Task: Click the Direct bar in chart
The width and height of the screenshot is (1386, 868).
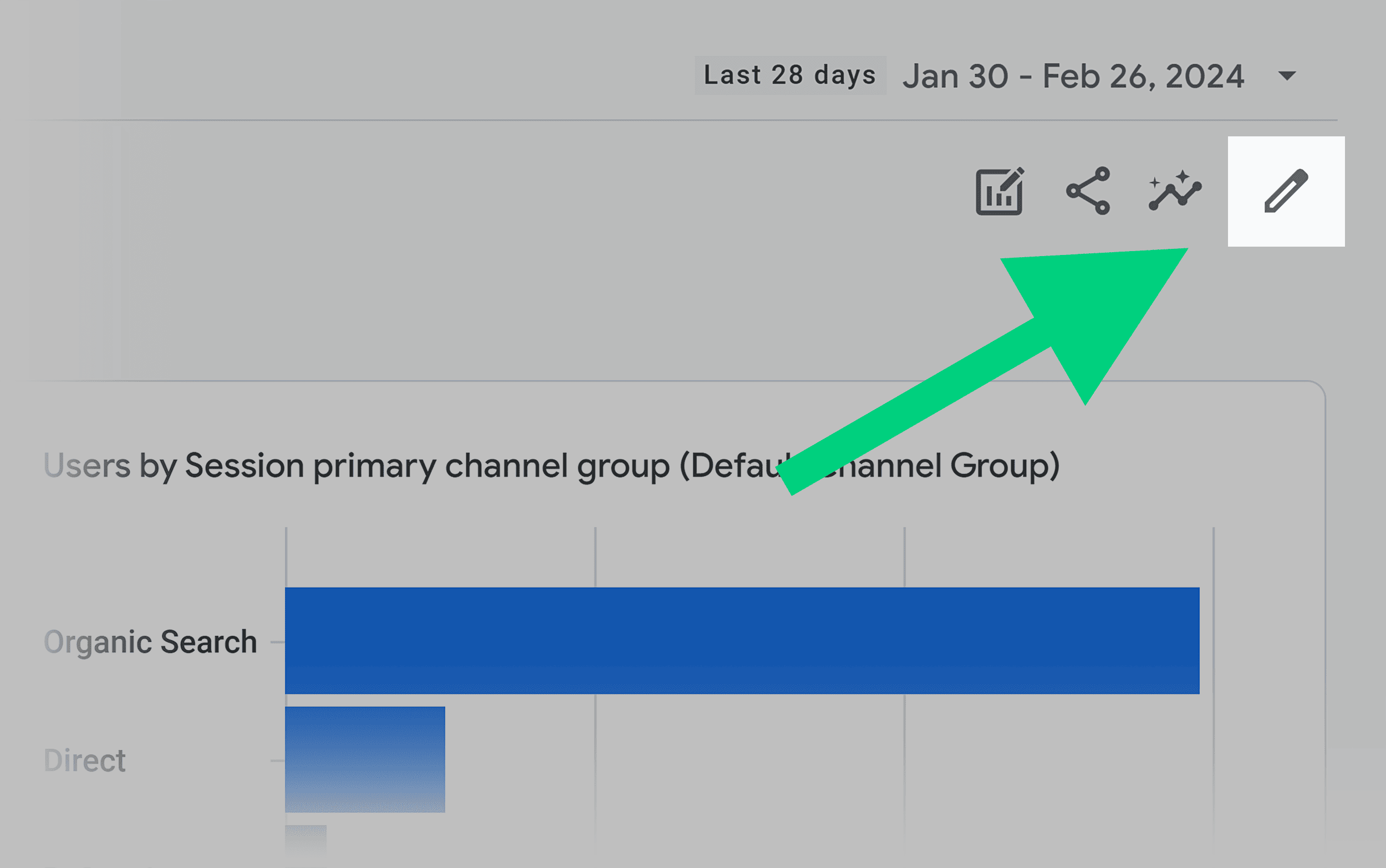Action: coord(365,759)
